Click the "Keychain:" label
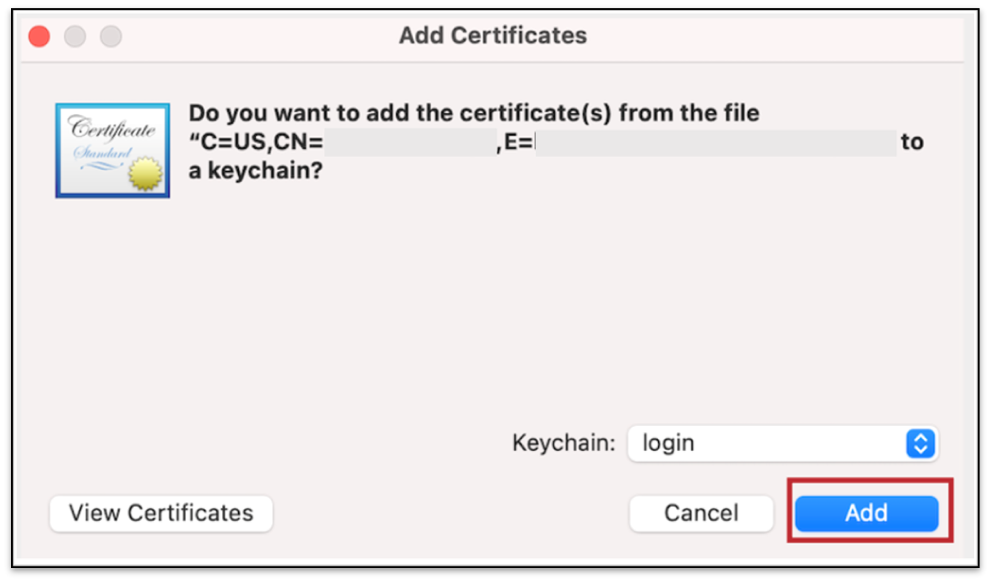 [564, 443]
